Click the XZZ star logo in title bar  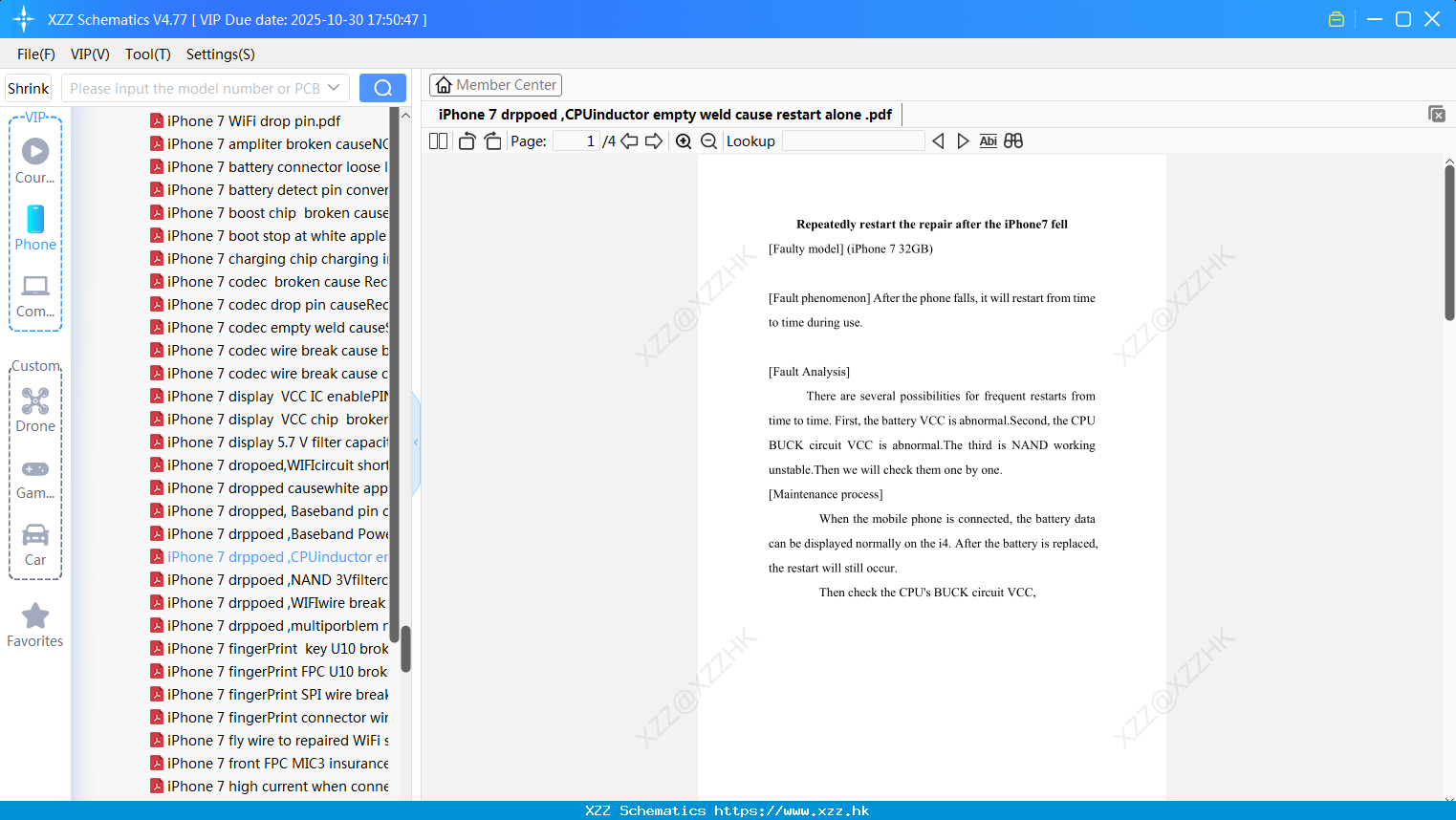pyautogui.click(x=24, y=19)
